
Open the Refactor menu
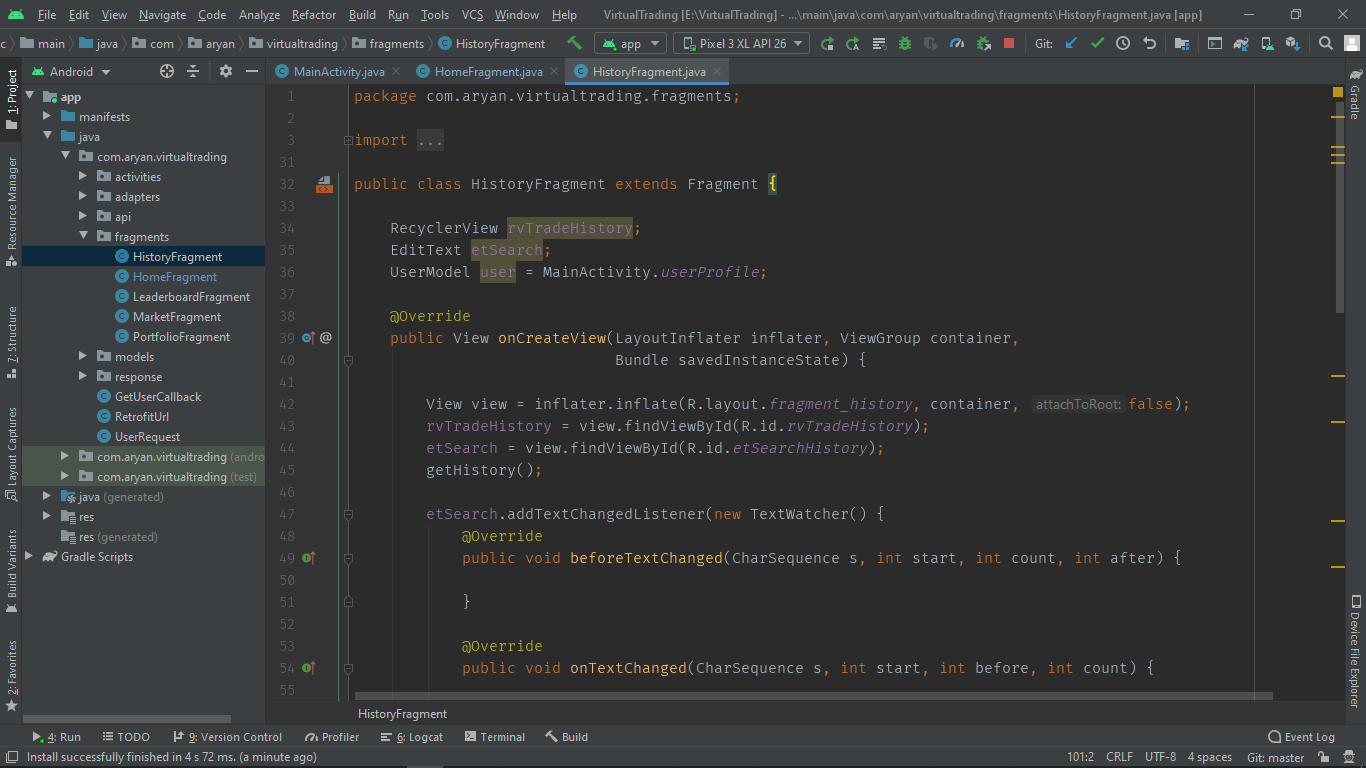pyautogui.click(x=313, y=15)
